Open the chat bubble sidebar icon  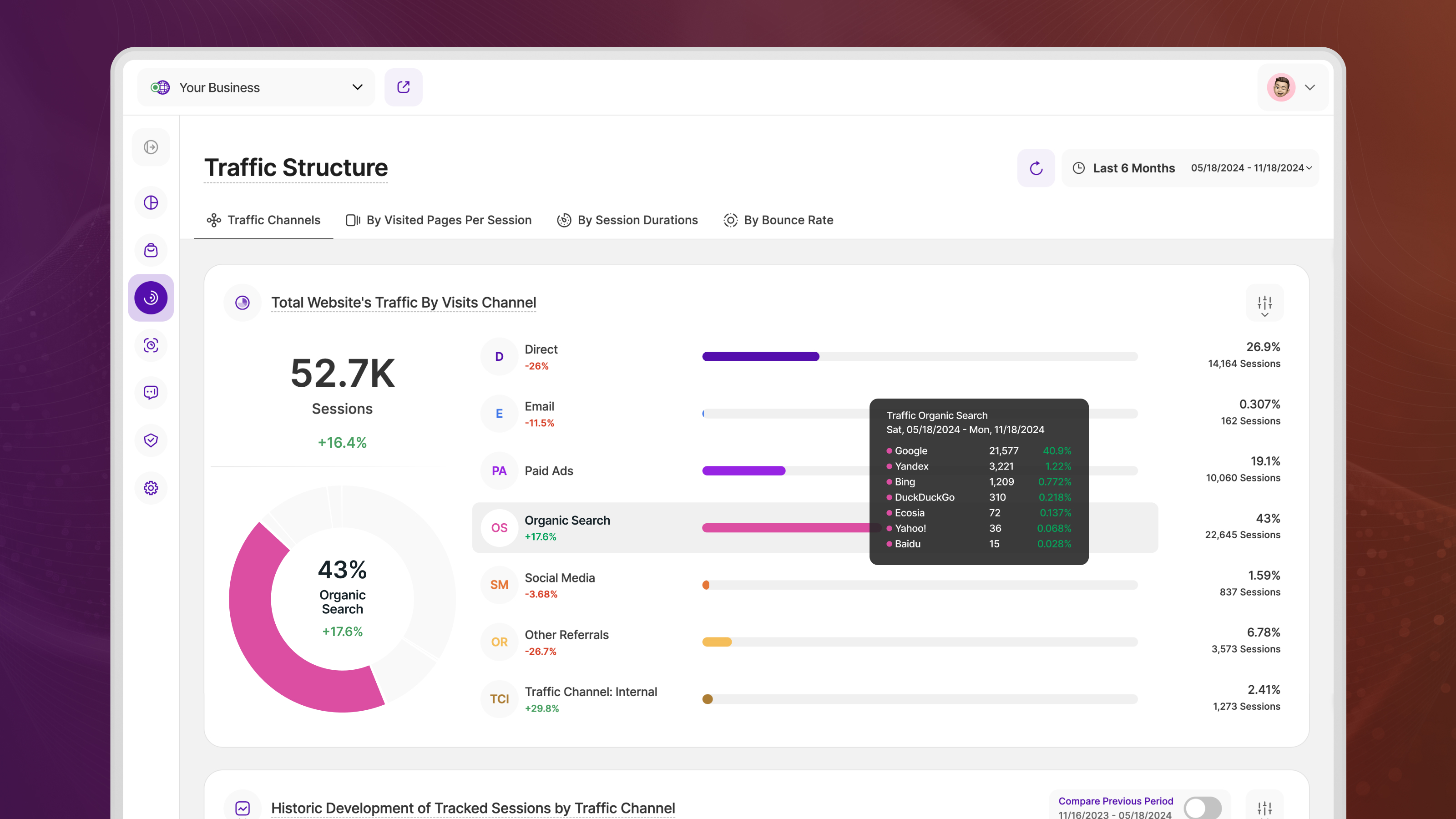point(151,392)
